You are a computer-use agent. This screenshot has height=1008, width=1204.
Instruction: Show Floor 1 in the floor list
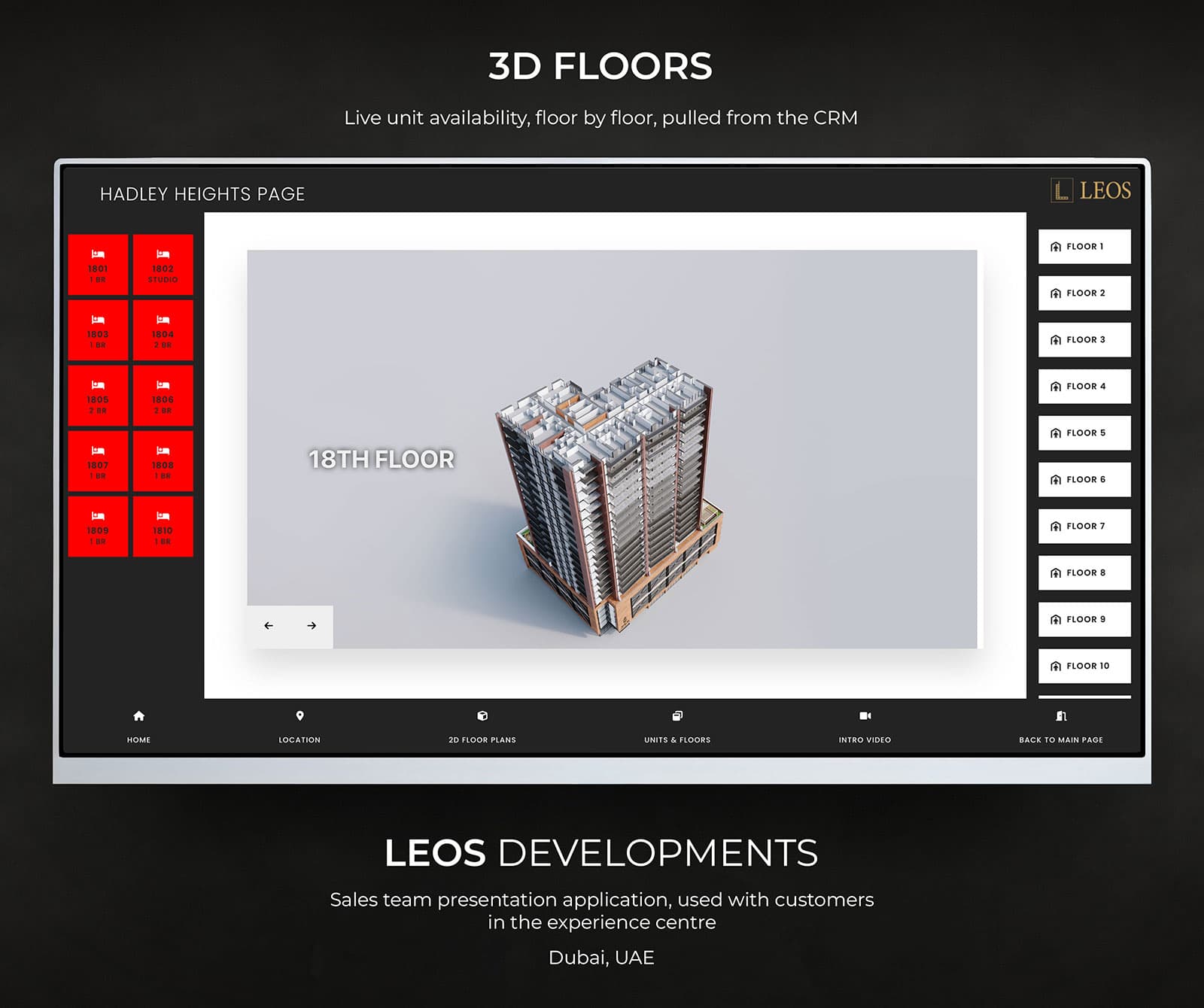click(1084, 246)
